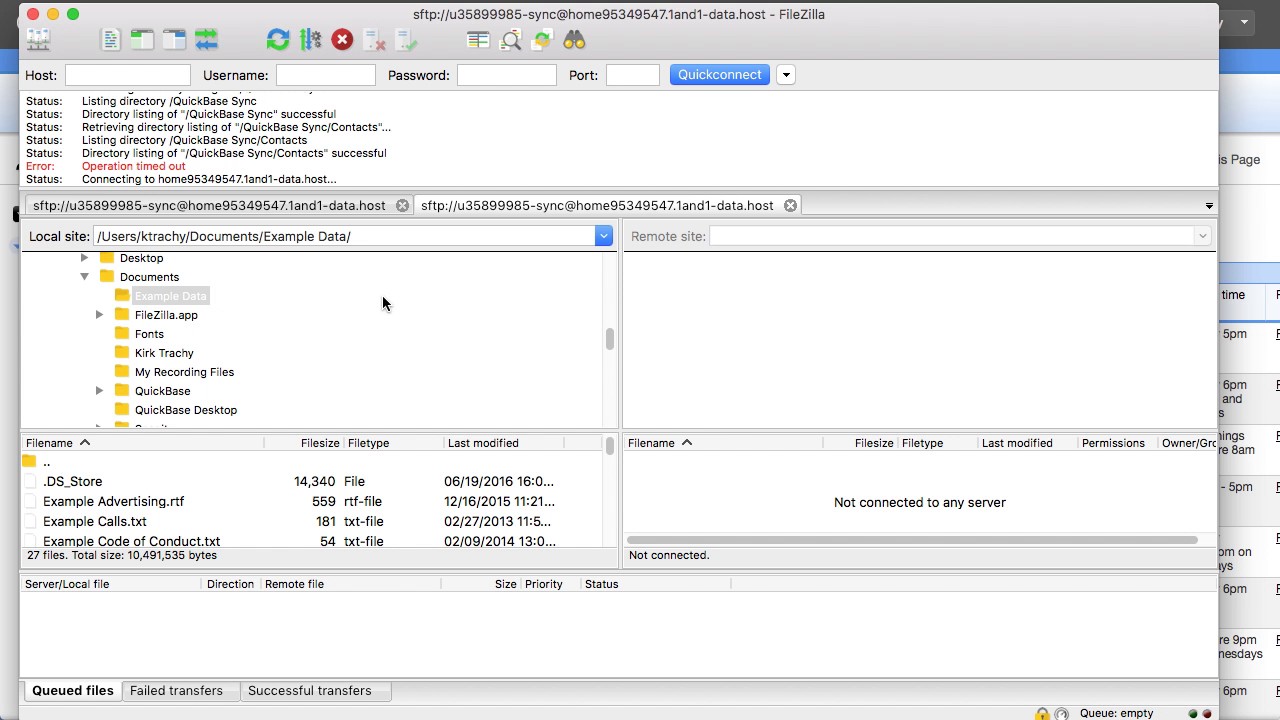Screen dimensions: 1280x720
Task: Click the speed limits gauge icon
Action: coord(1061,713)
